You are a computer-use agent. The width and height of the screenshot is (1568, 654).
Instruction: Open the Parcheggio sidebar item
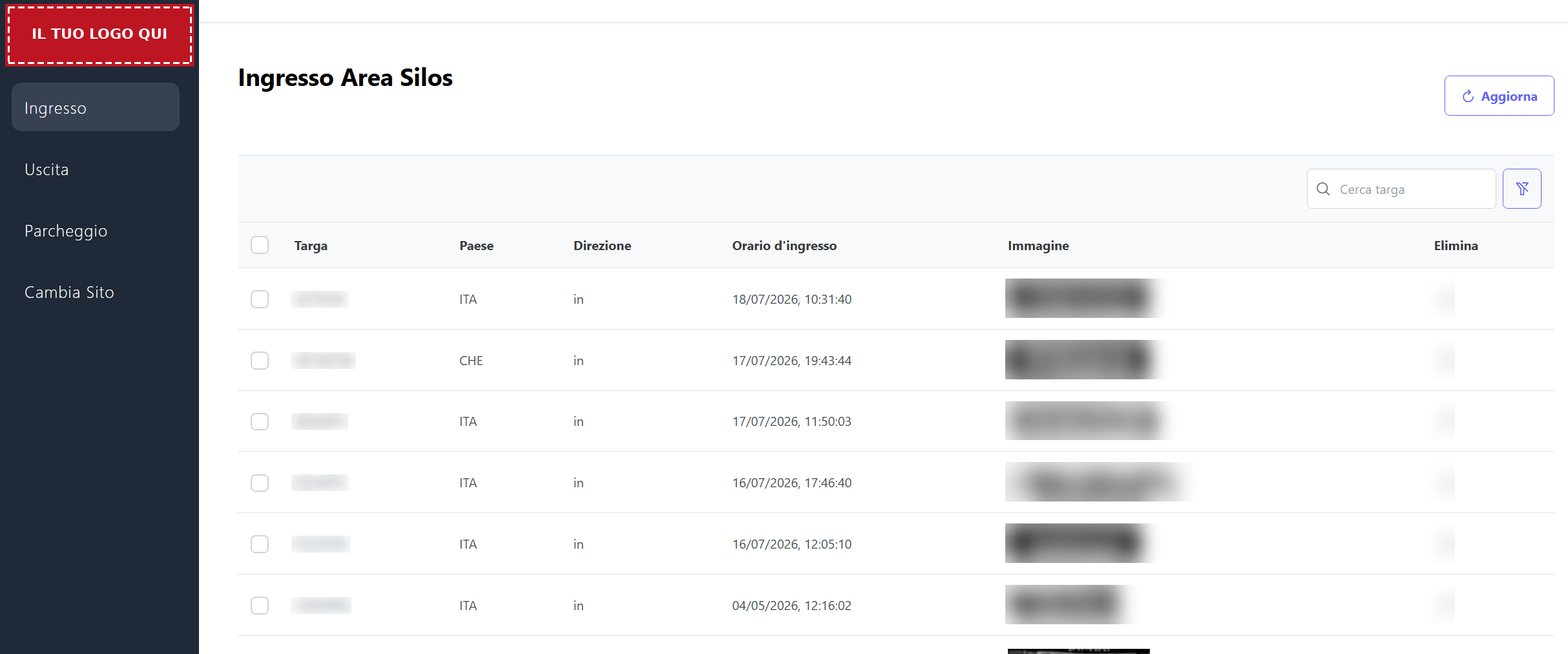96,231
